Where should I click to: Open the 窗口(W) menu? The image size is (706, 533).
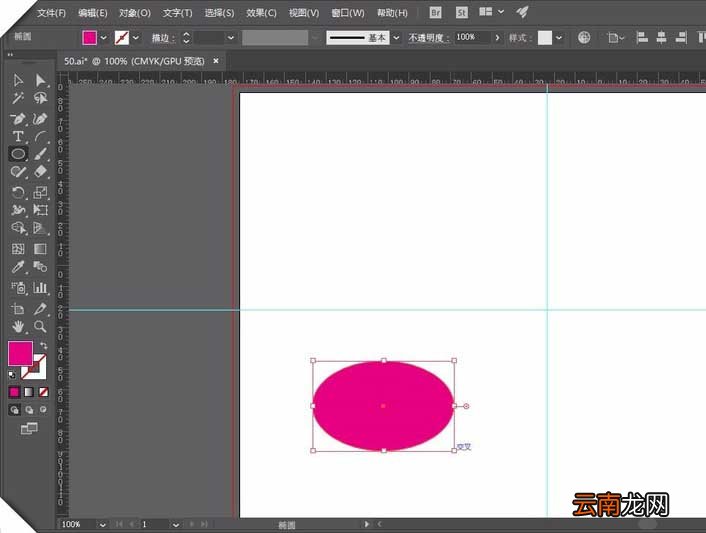point(348,13)
